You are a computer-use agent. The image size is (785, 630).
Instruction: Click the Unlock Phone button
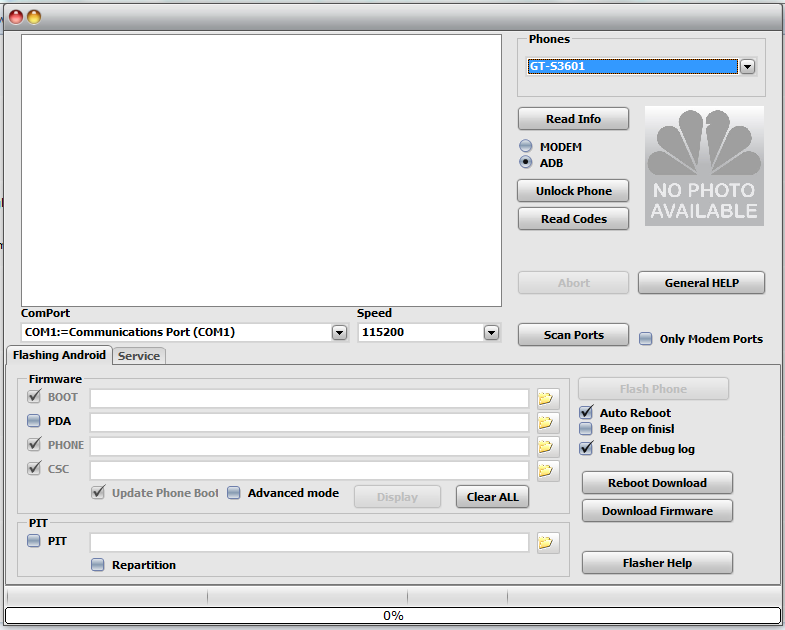(x=573, y=191)
